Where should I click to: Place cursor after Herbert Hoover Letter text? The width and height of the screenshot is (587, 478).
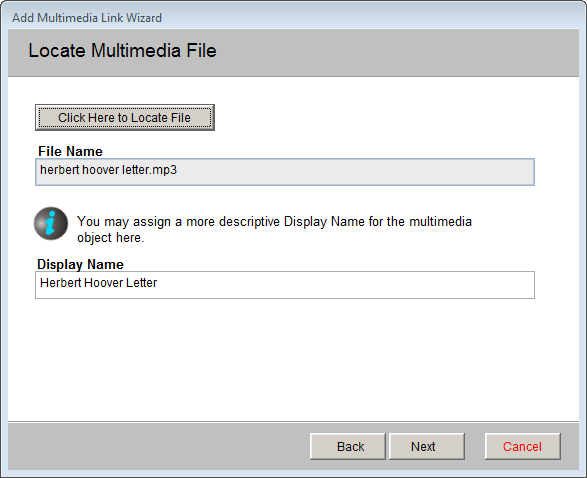click(x=158, y=283)
